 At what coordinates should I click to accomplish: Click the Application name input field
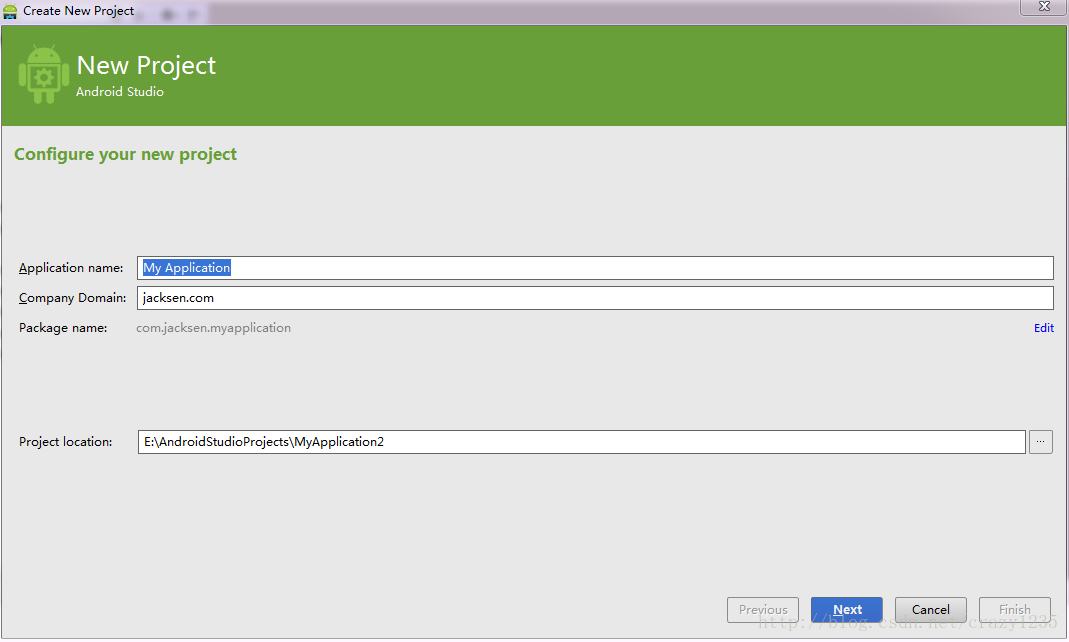pos(595,268)
